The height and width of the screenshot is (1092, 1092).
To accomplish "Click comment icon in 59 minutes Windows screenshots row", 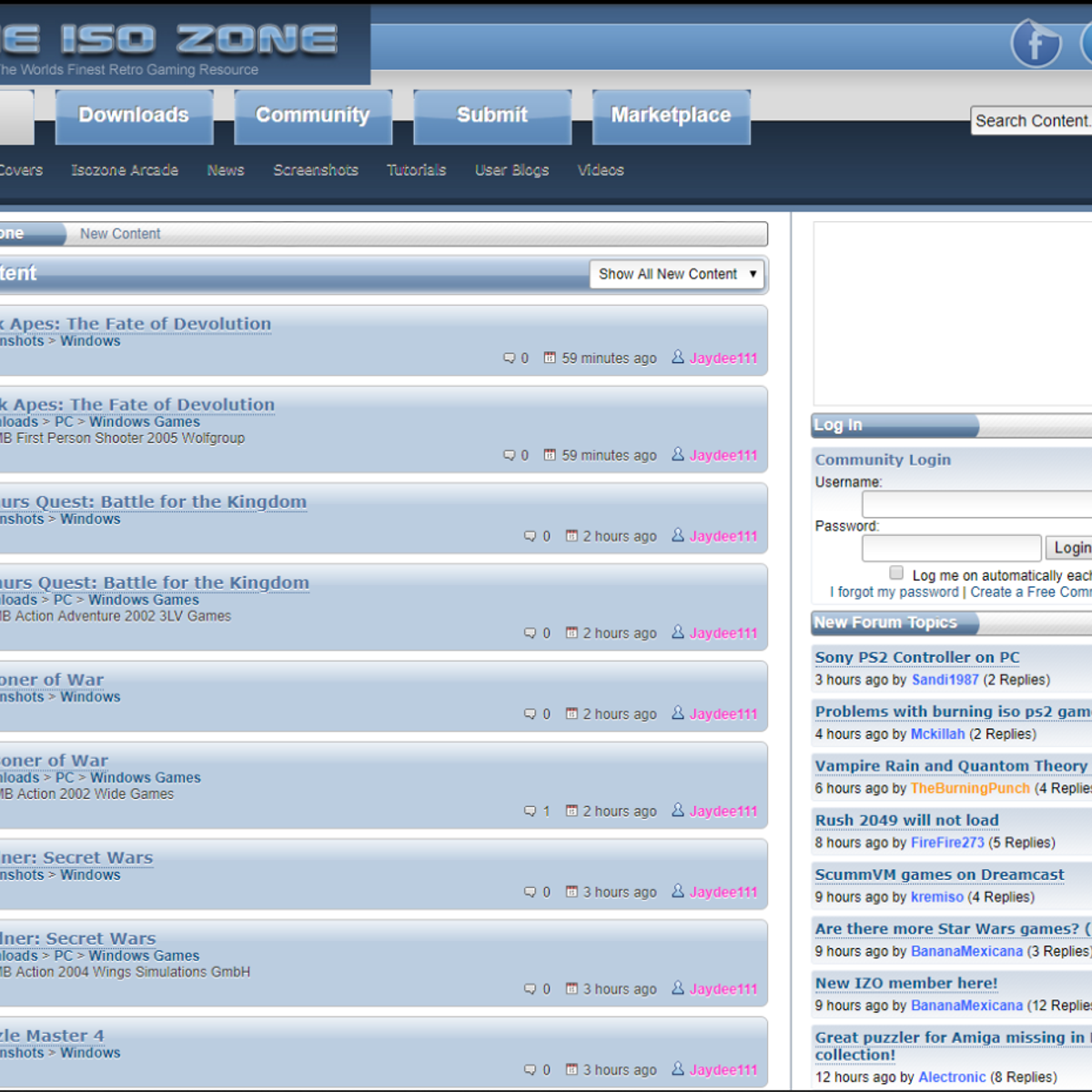I will 510,359.
